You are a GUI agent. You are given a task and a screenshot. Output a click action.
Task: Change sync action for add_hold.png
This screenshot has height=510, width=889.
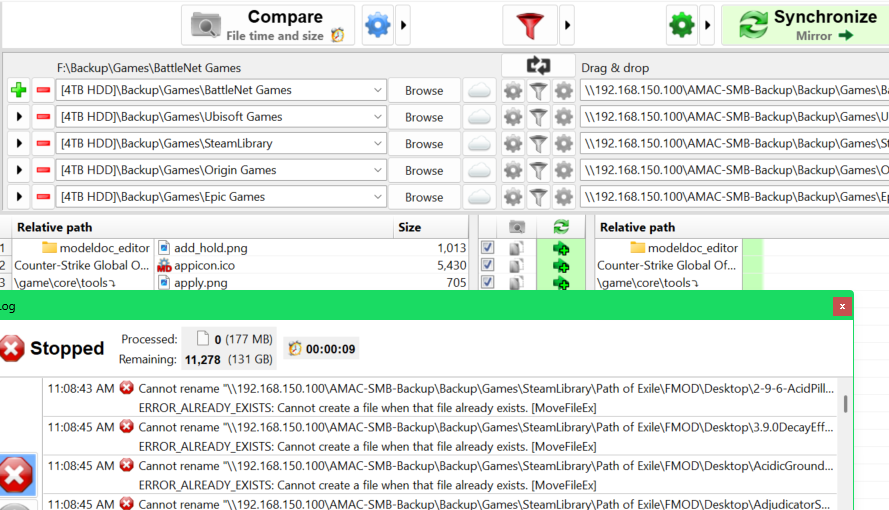[561, 248]
